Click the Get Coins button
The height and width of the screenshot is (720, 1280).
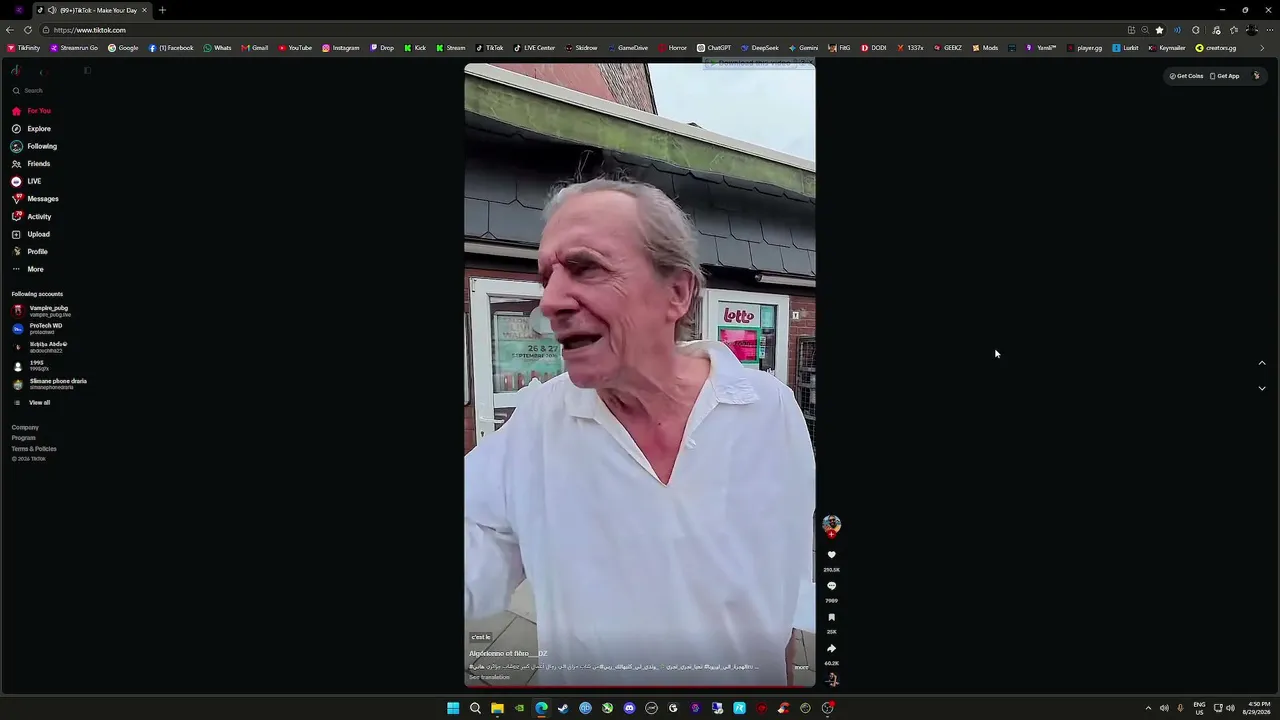pyautogui.click(x=1186, y=76)
